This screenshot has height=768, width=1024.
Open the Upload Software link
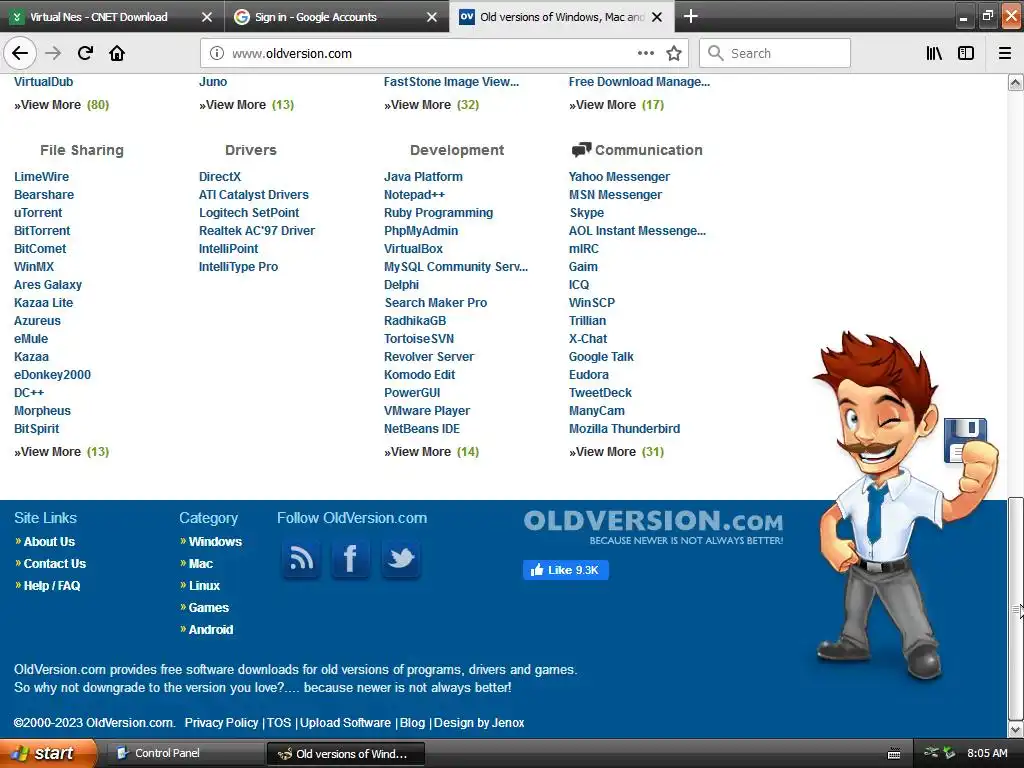pos(345,723)
